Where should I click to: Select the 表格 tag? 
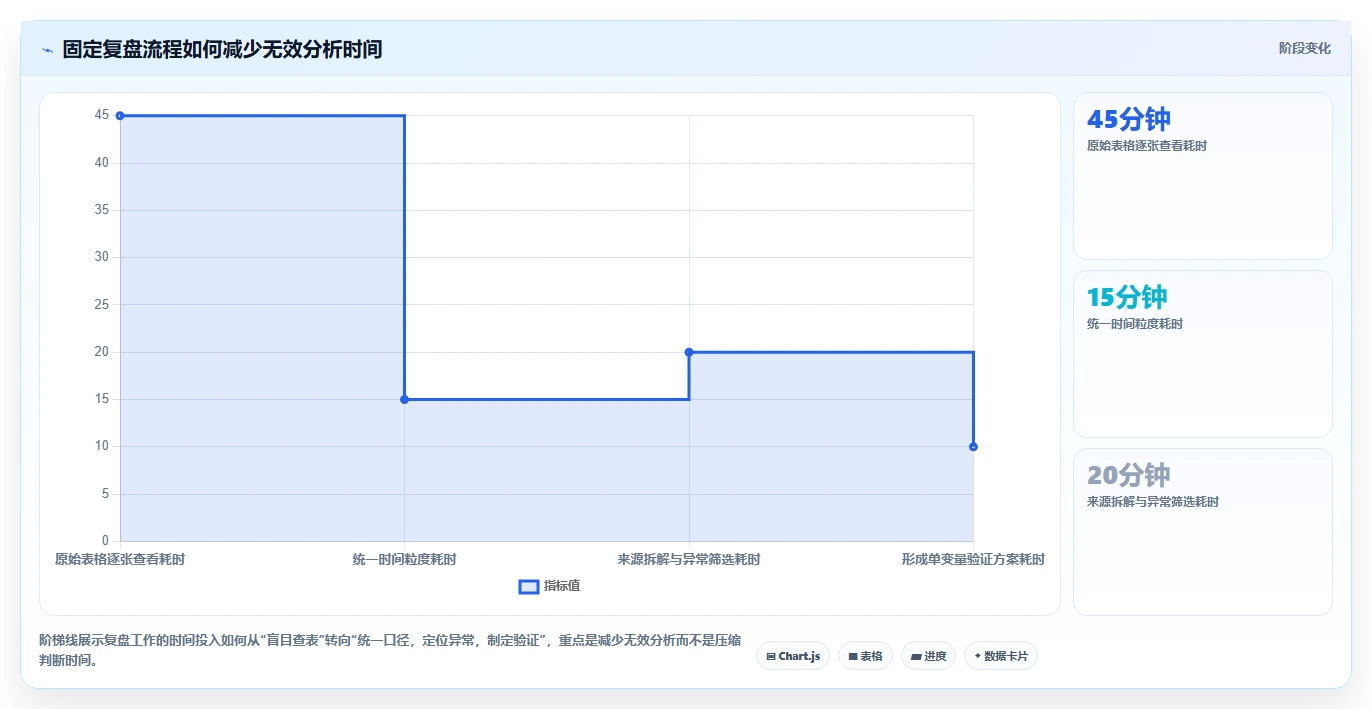tap(865, 656)
